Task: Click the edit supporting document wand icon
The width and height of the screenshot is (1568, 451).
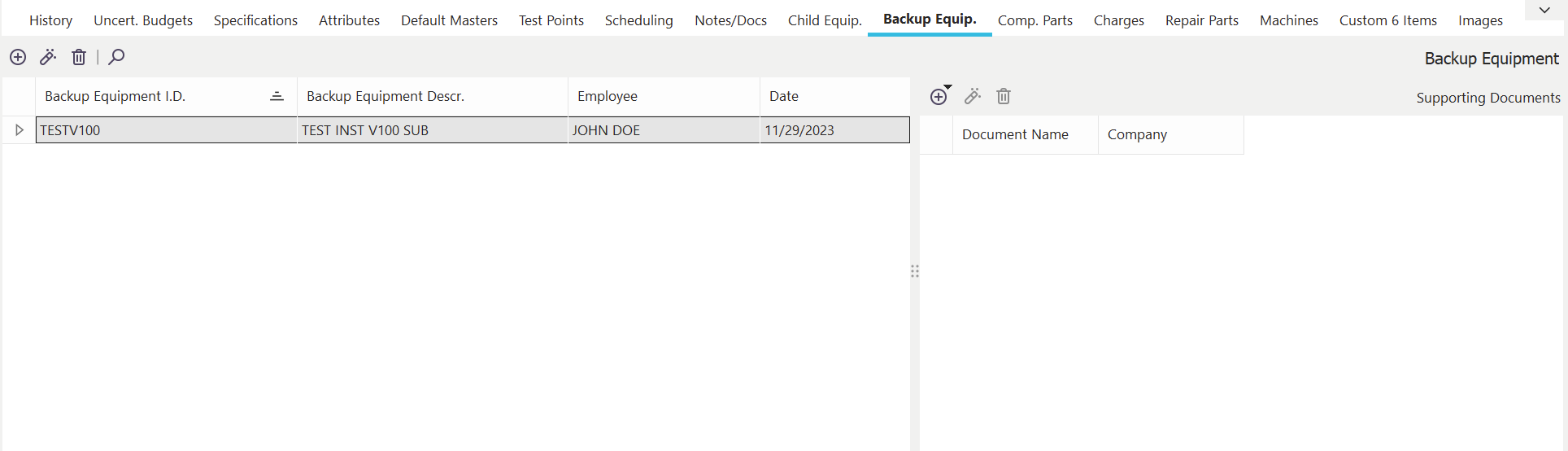Action: pos(972,97)
